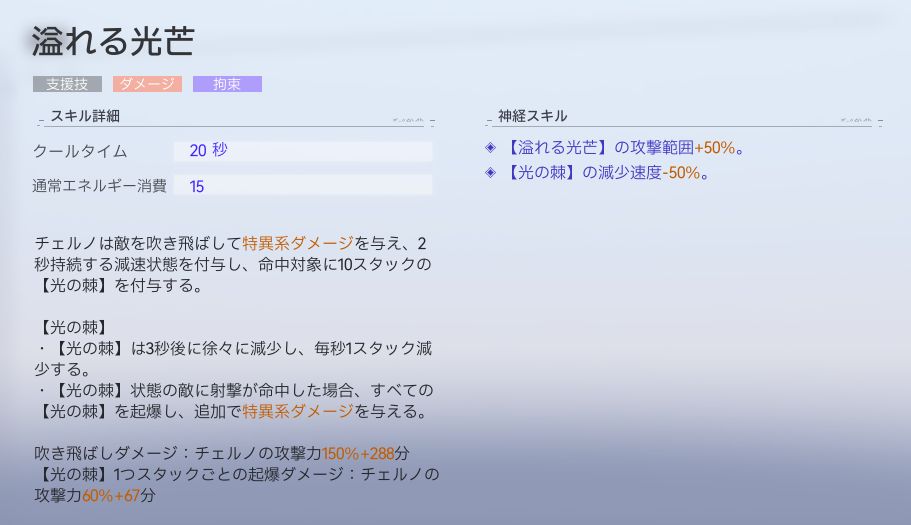
Task: Click first orange 特異系ダメージ keyword in description
Action: pyautogui.click(x=298, y=243)
